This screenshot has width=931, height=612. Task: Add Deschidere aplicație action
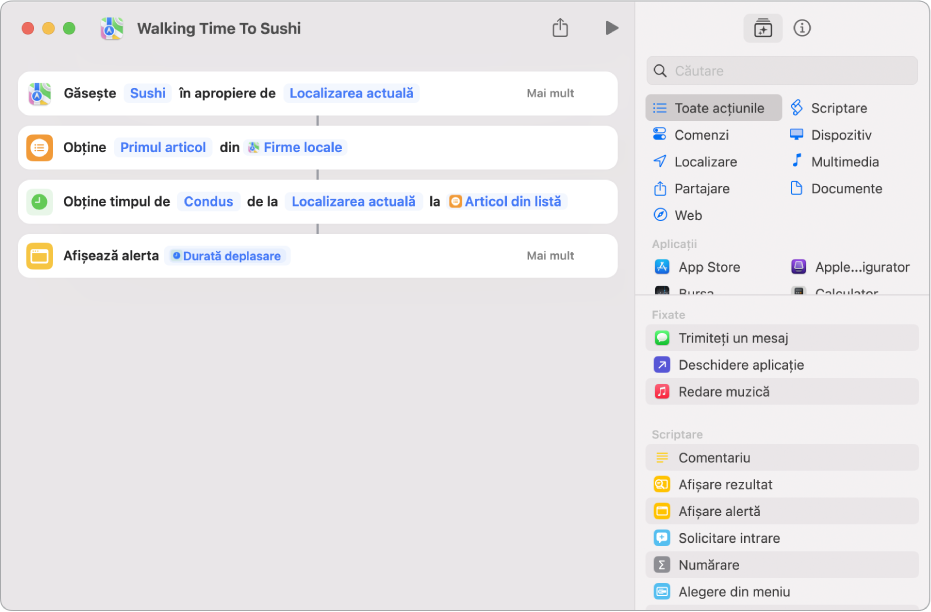782,365
